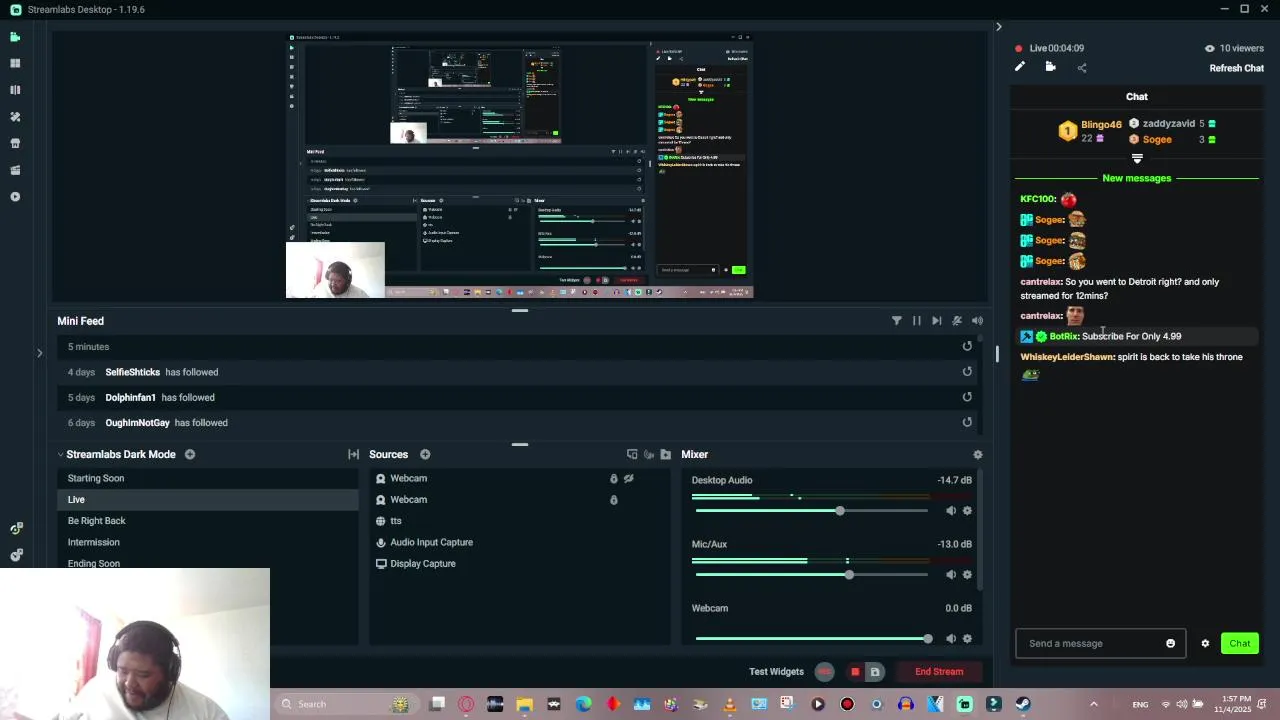Add a source folder

pos(665,454)
